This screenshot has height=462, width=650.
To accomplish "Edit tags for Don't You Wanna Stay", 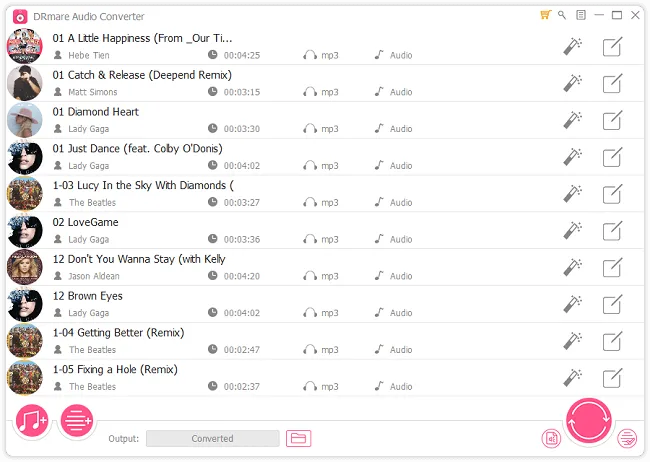I will pyautogui.click(x=612, y=268).
